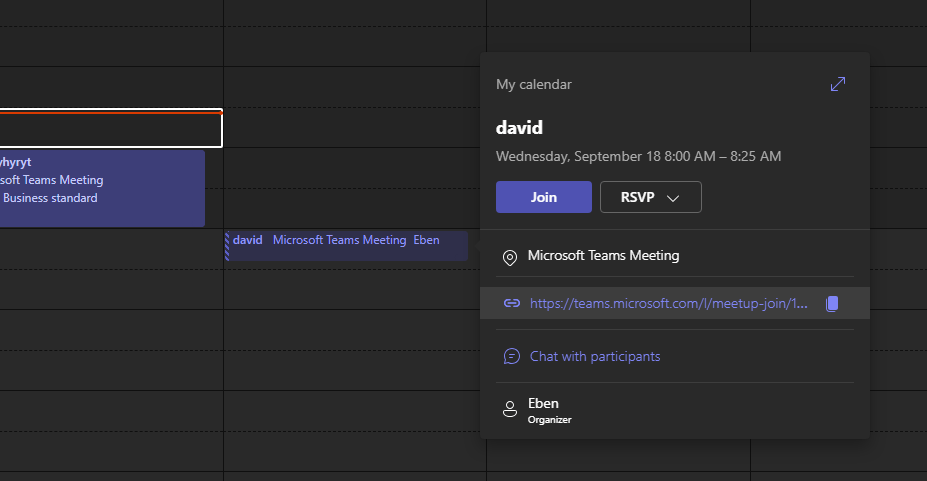Click the location pin icon
927x481 pixels.
click(510, 257)
